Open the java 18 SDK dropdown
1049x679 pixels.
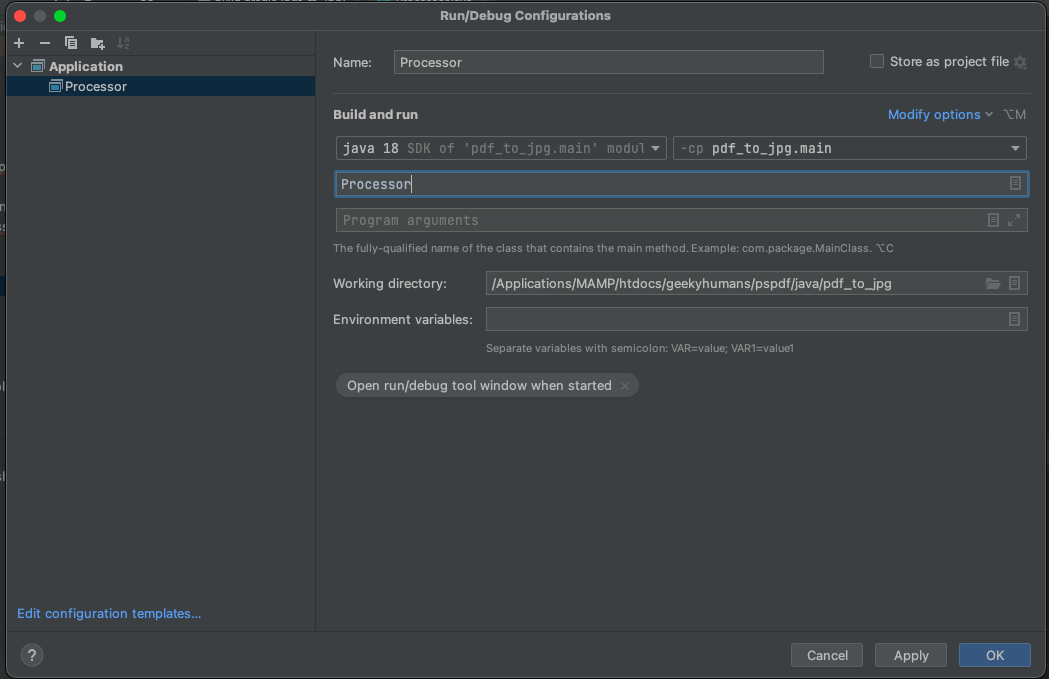coord(656,147)
